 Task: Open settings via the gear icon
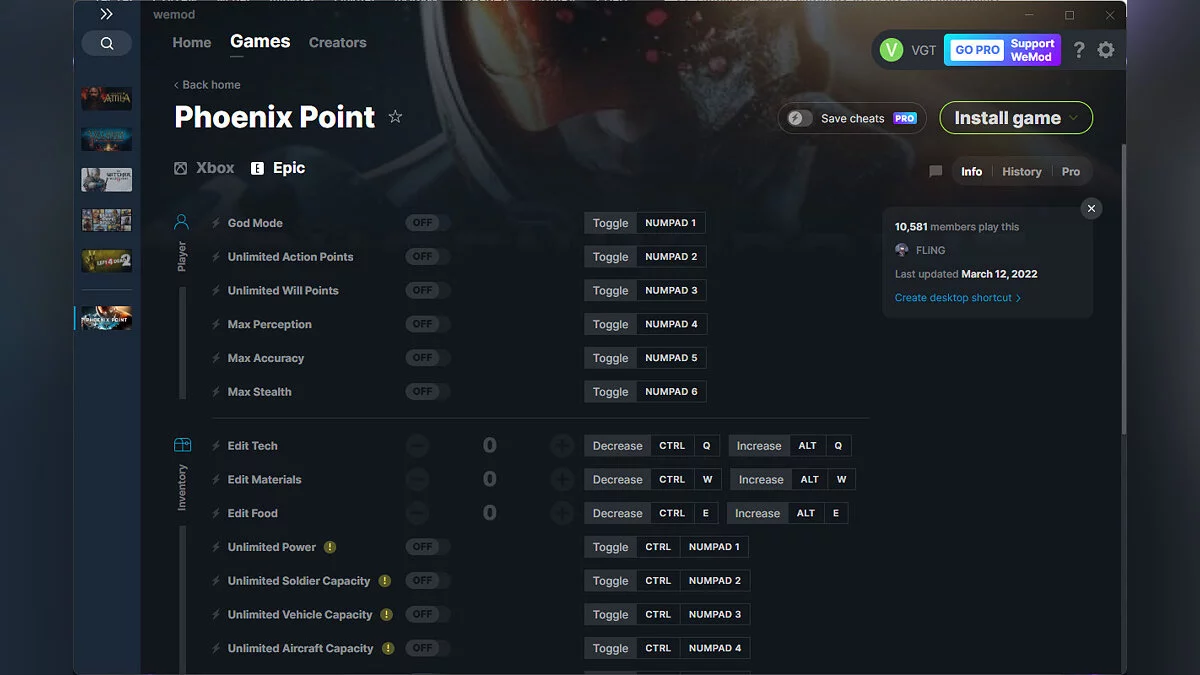[1105, 50]
